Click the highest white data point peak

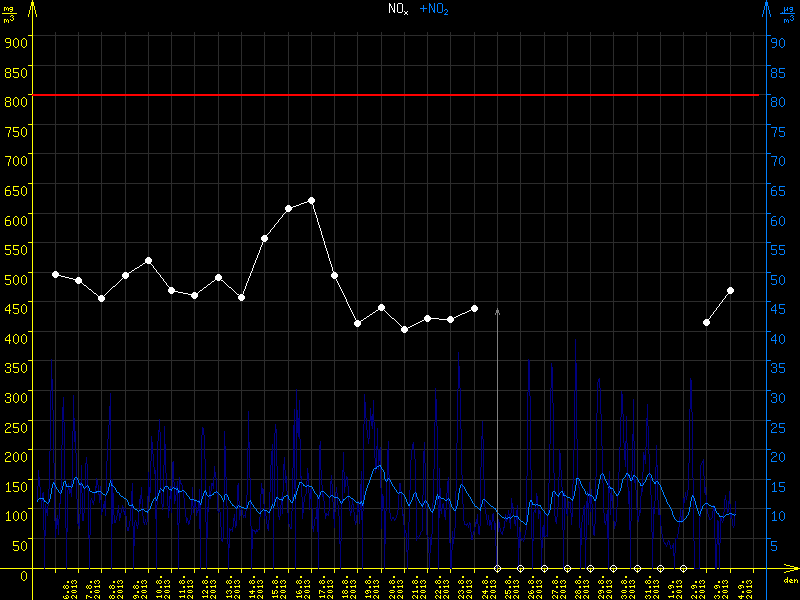click(x=312, y=200)
